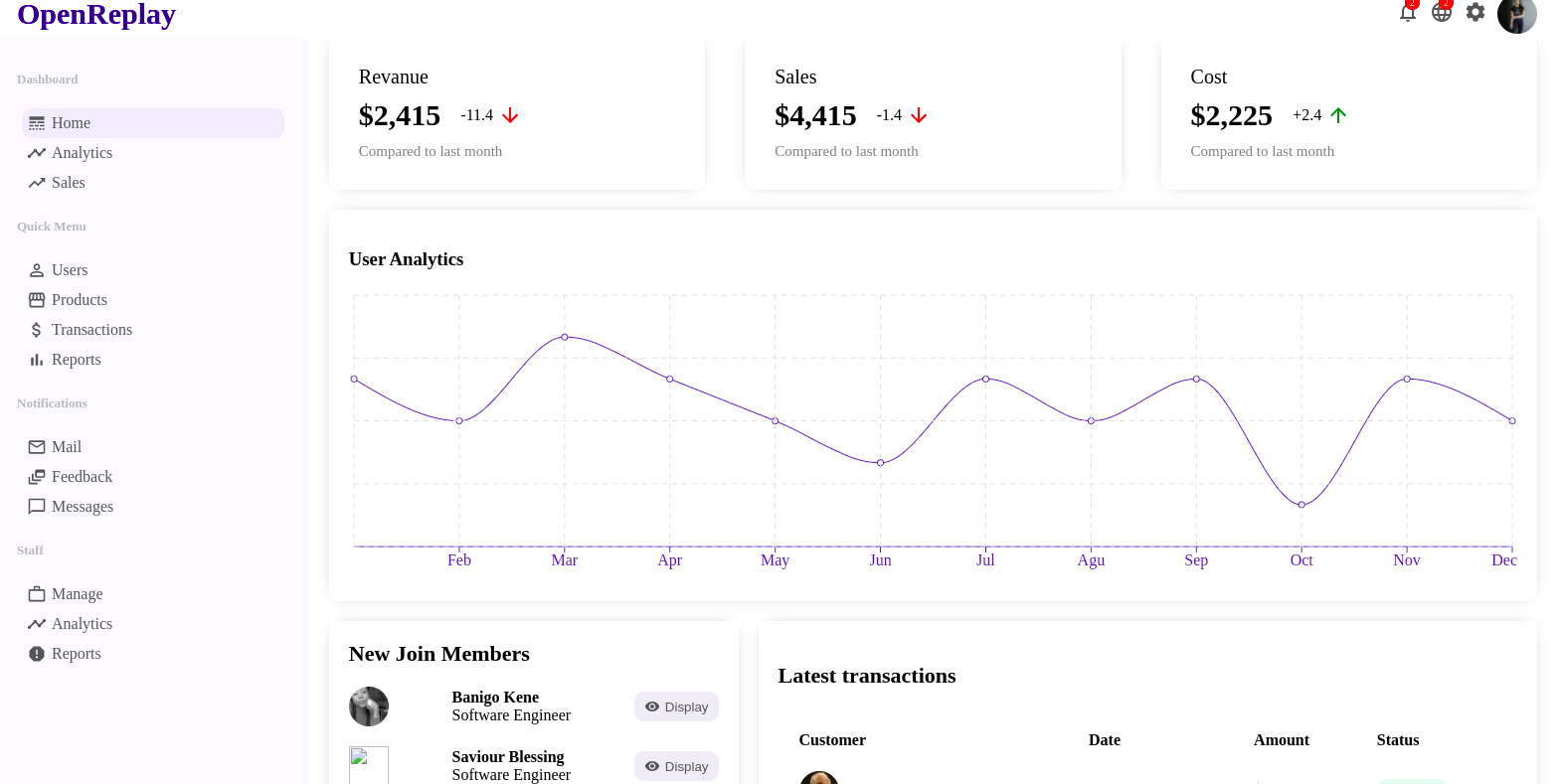This screenshot has width=1563, height=784.
Task: Click the Cost up arrow icon
Action: click(x=1338, y=115)
